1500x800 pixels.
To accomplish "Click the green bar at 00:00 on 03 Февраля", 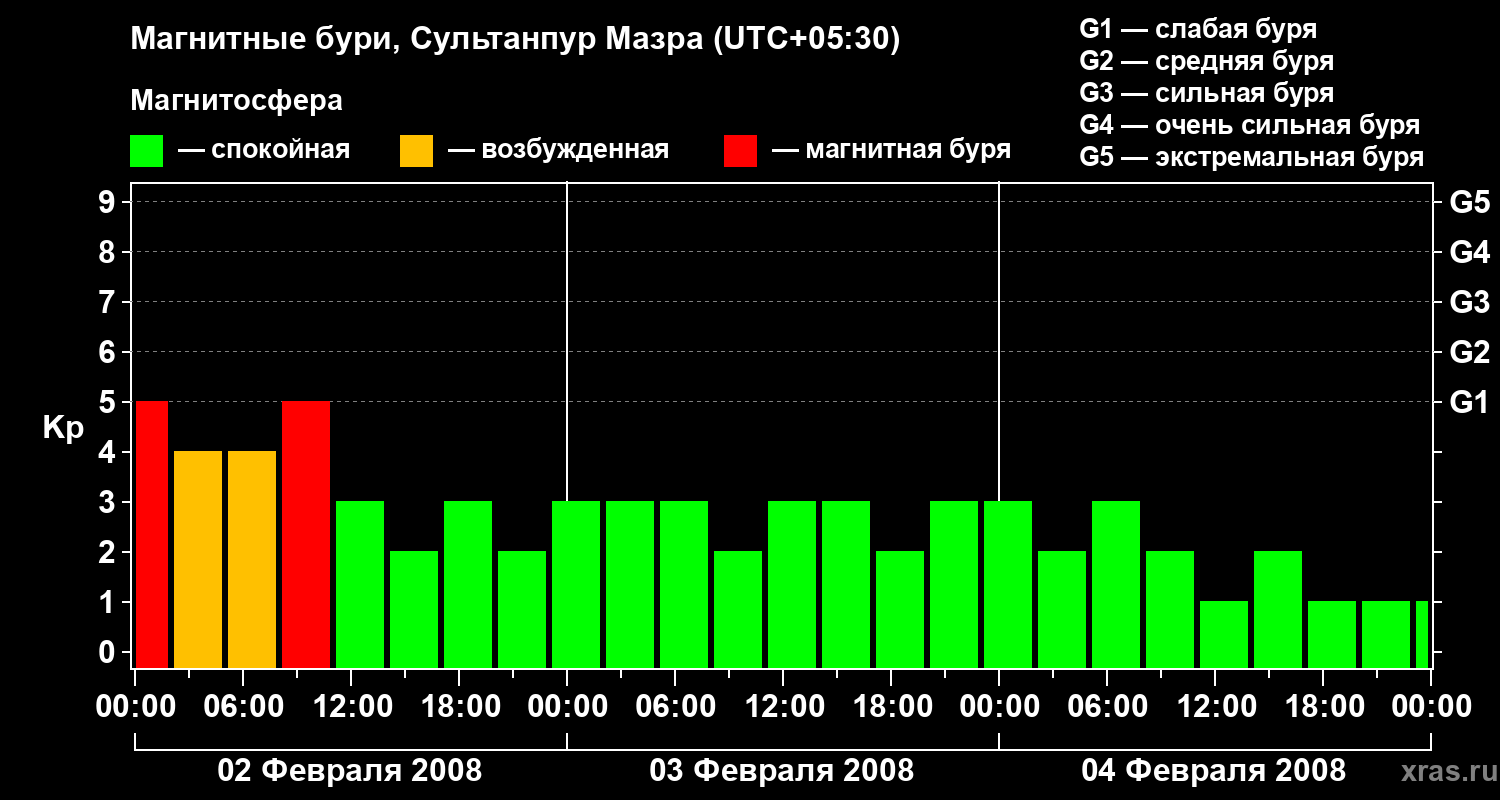I will (576, 584).
